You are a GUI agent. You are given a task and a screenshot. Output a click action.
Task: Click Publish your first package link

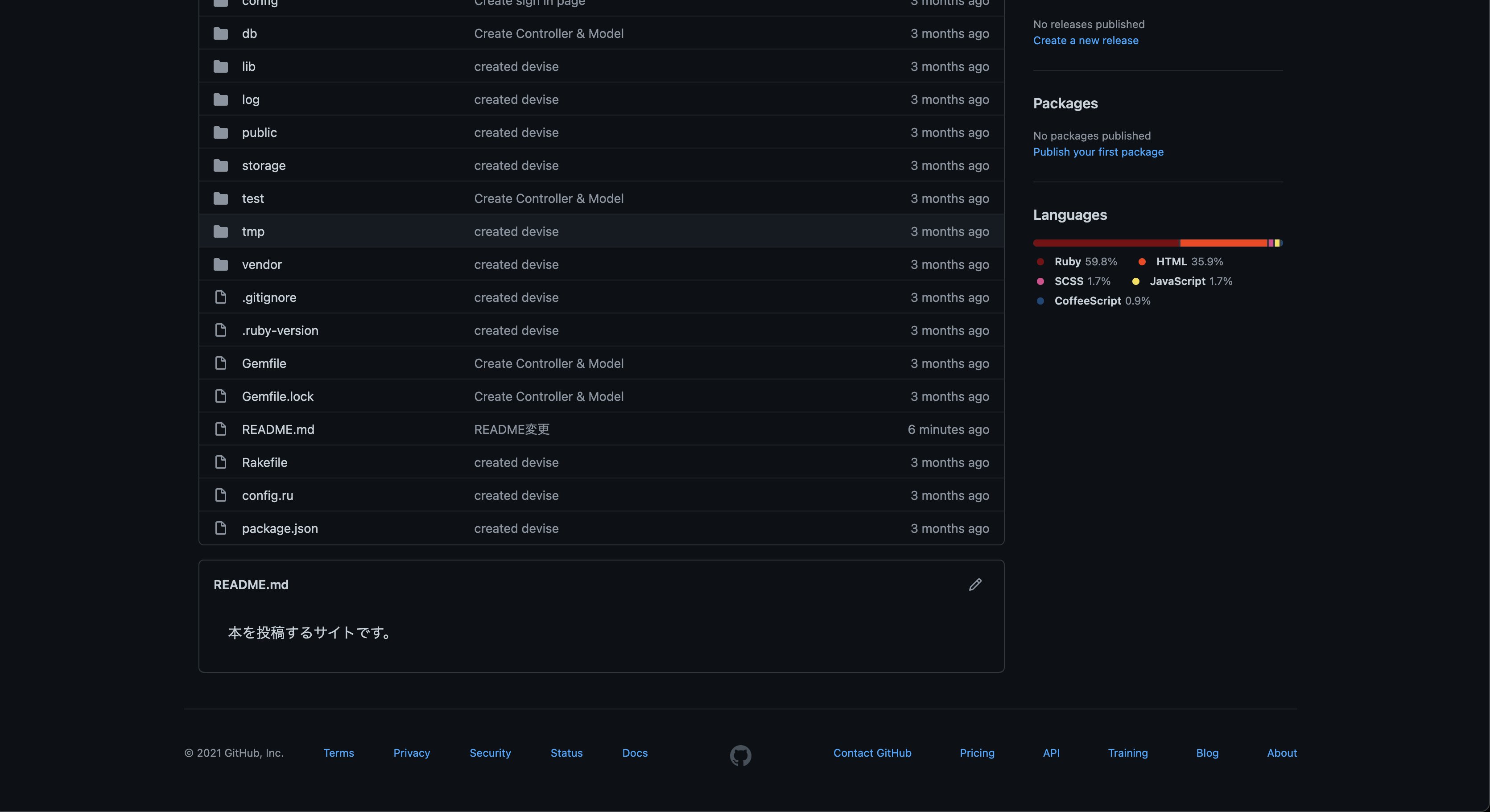coord(1098,152)
